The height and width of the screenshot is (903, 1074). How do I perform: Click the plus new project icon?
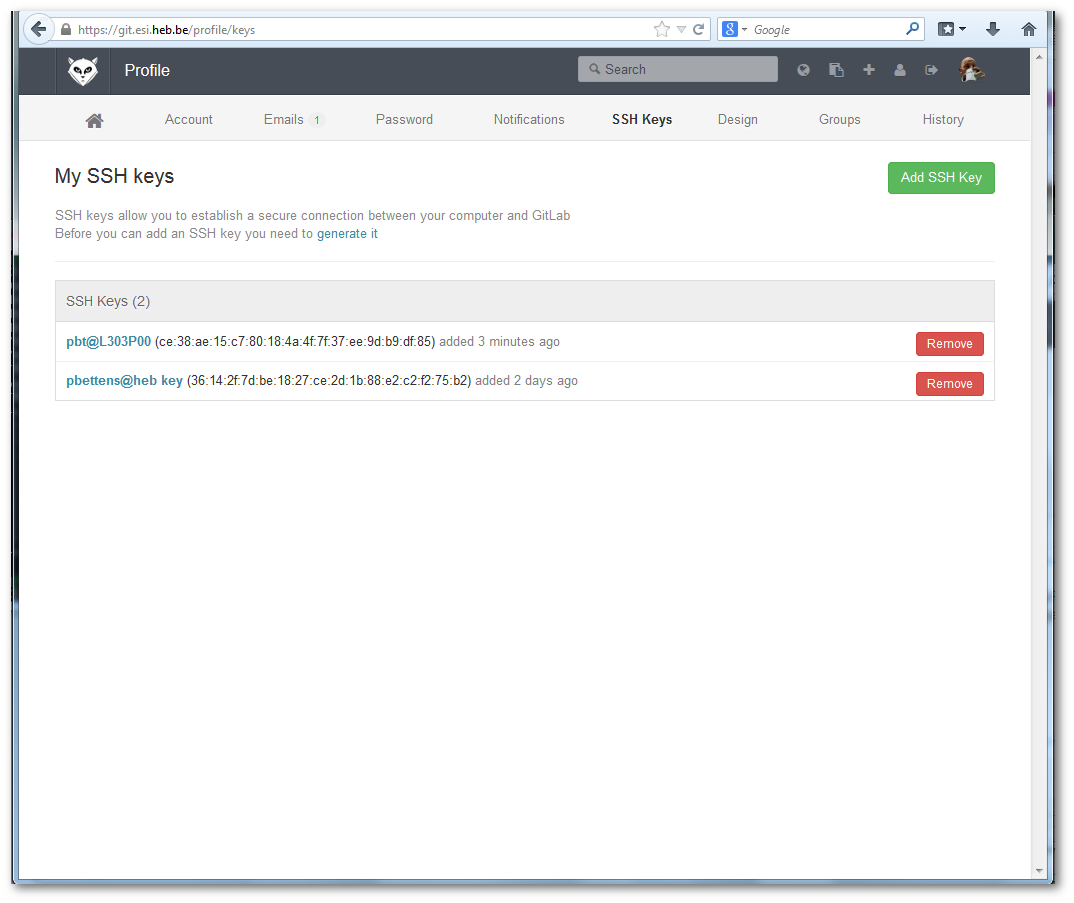(869, 70)
